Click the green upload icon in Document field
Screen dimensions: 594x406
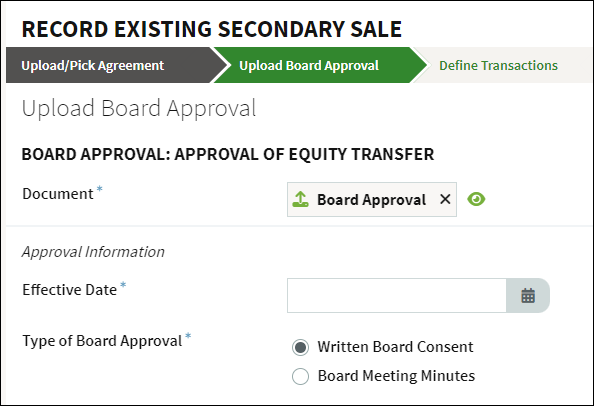[301, 199]
